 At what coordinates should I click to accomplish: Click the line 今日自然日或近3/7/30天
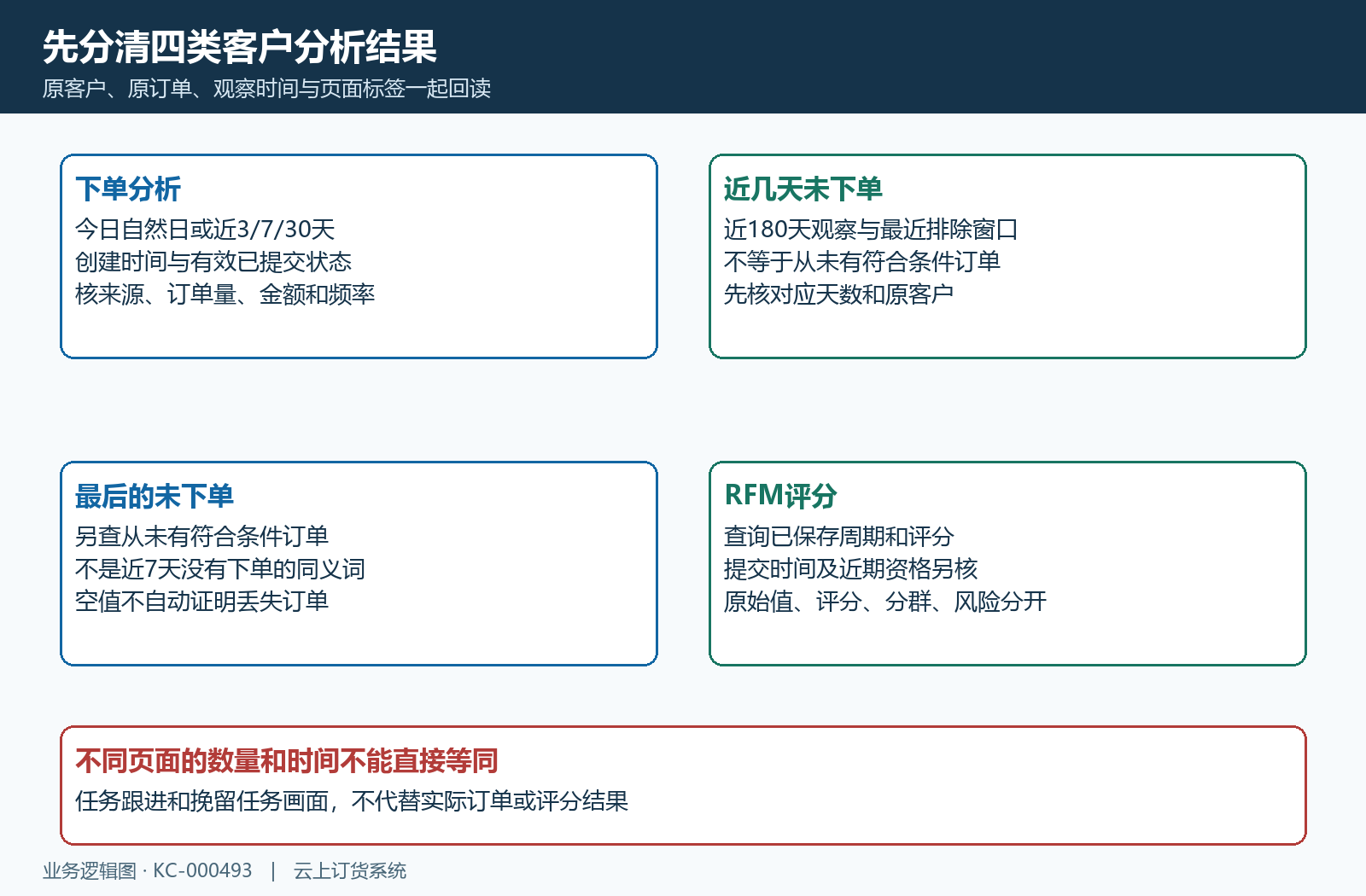click(x=205, y=230)
